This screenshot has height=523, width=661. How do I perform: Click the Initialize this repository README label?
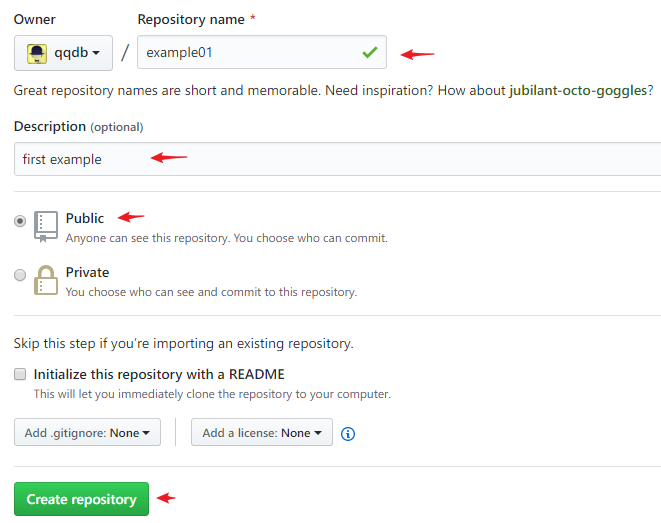pos(159,374)
